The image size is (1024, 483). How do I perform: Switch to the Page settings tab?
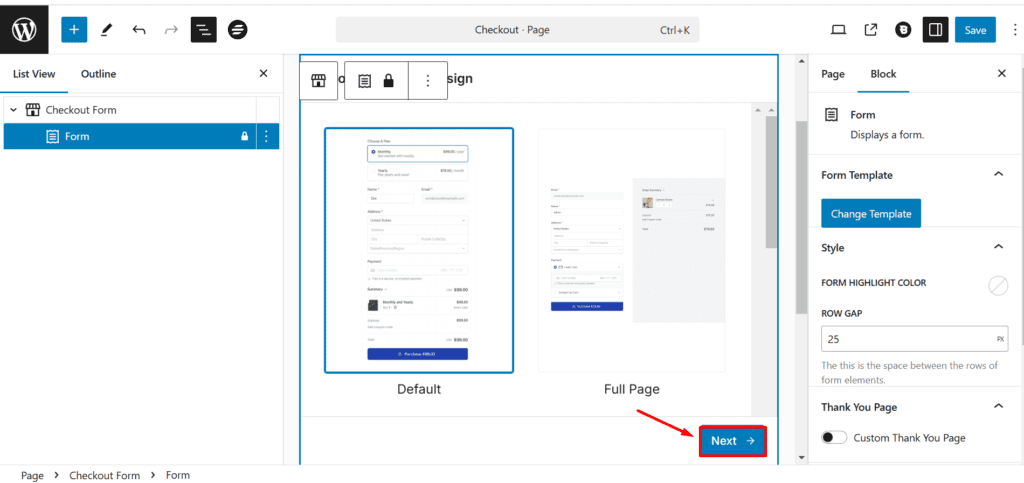(x=832, y=74)
